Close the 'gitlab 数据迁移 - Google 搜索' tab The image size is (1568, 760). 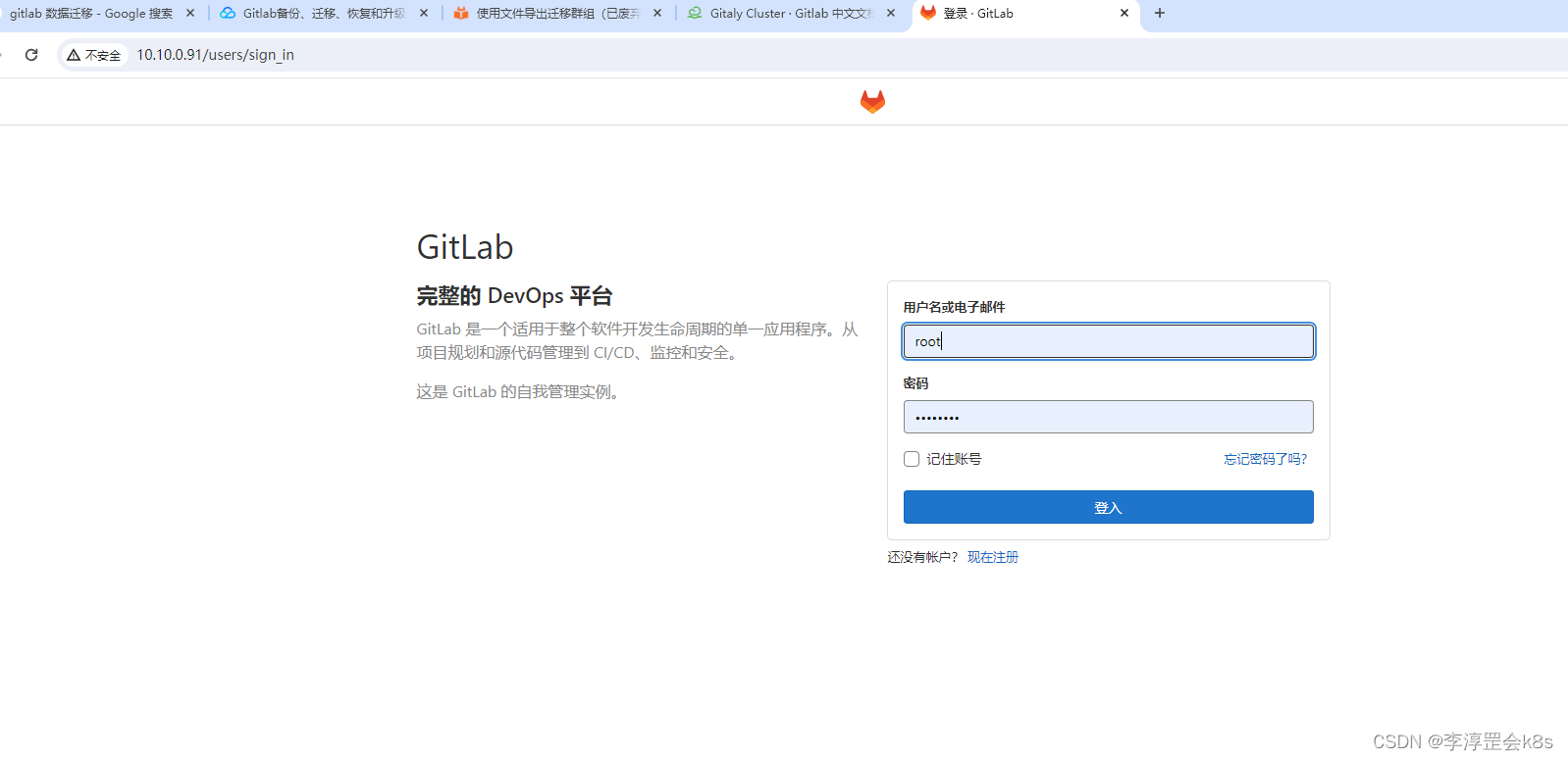pyautogui.click(x=190, y=13)
